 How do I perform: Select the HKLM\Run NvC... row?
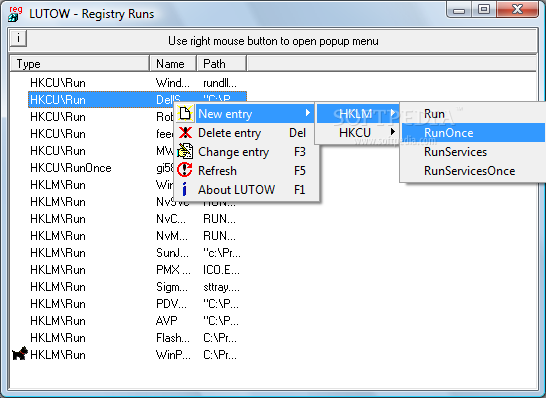(137, 219)
